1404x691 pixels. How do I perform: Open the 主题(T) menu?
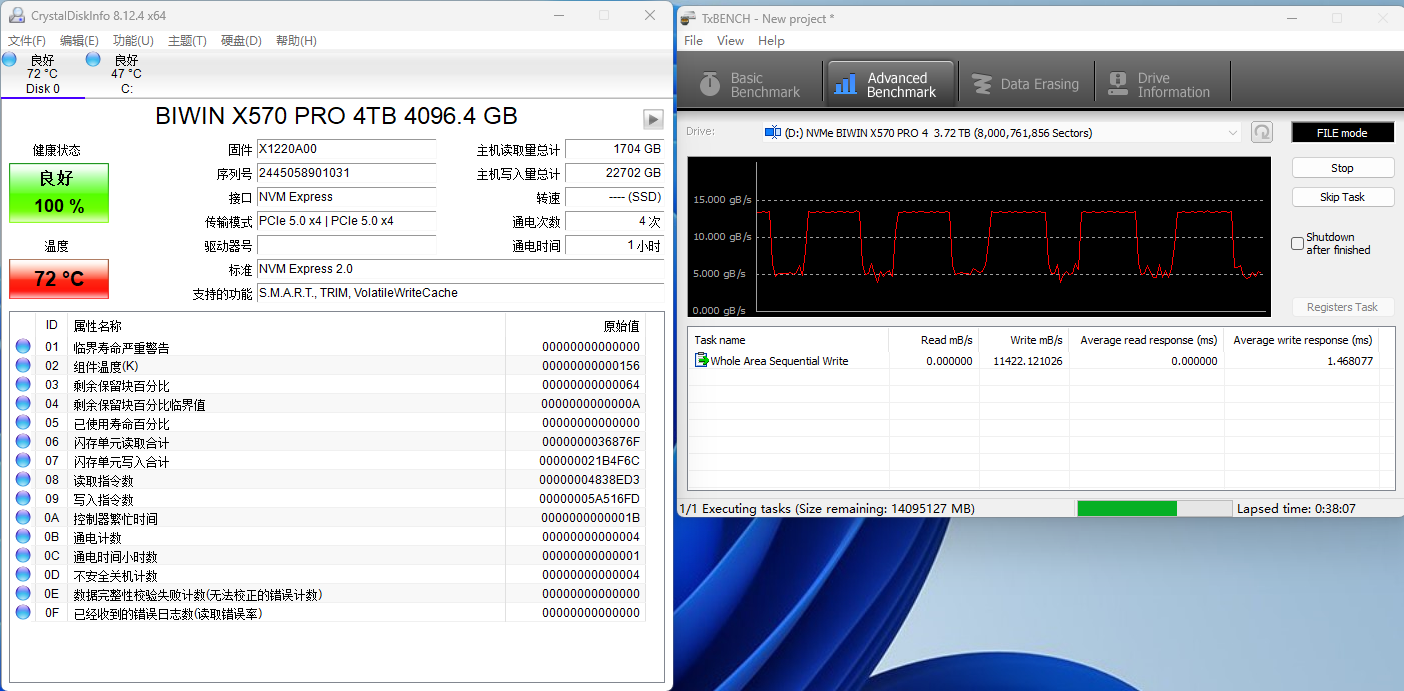point(187,41)
